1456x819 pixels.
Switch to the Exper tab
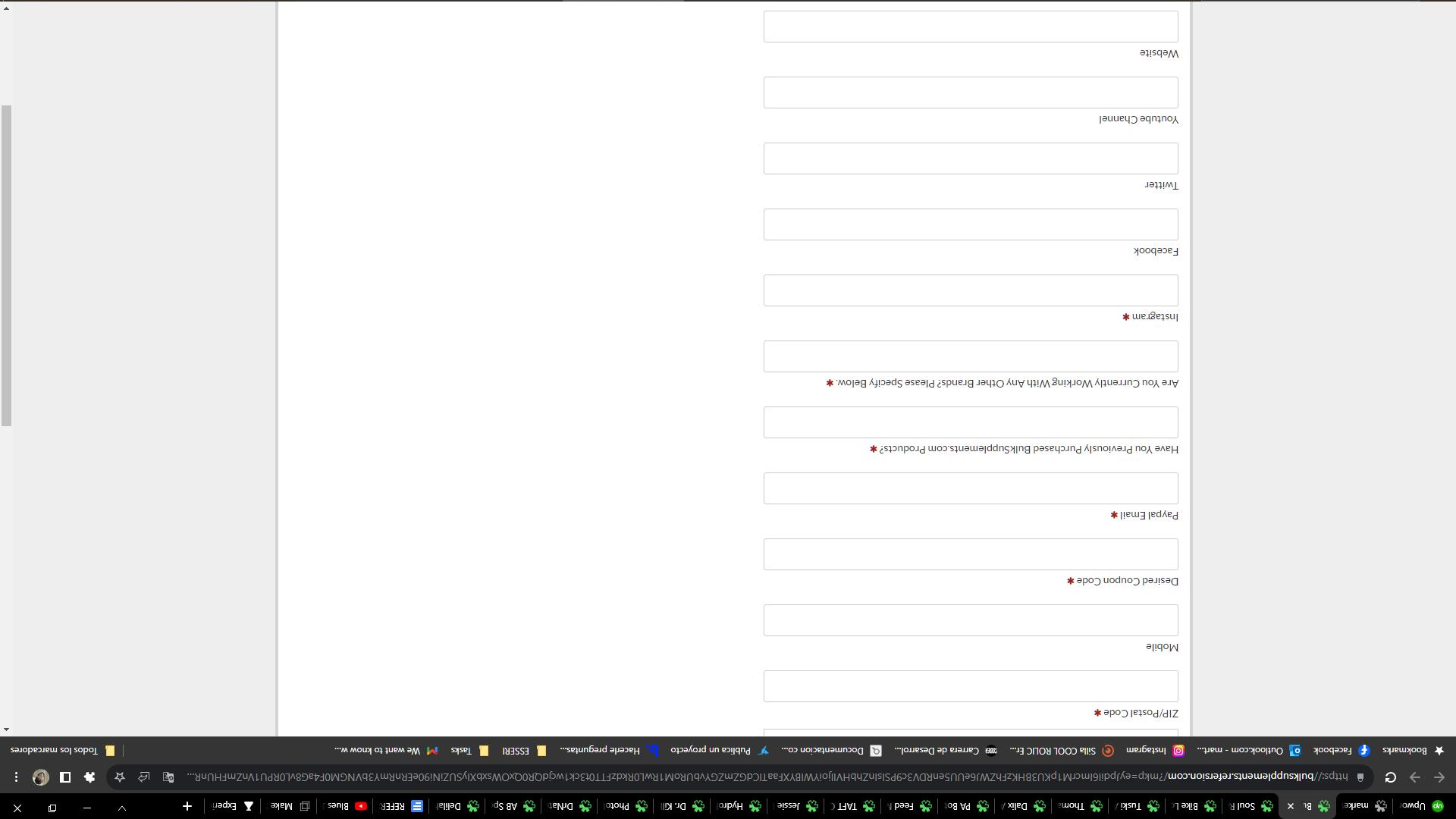pos(233,806)
